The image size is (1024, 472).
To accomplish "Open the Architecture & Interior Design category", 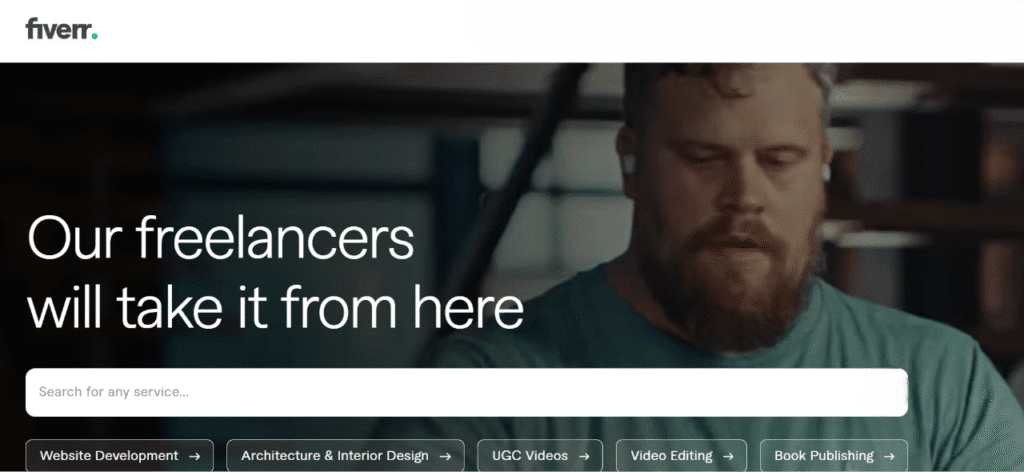I will click(x=345, y=456).
